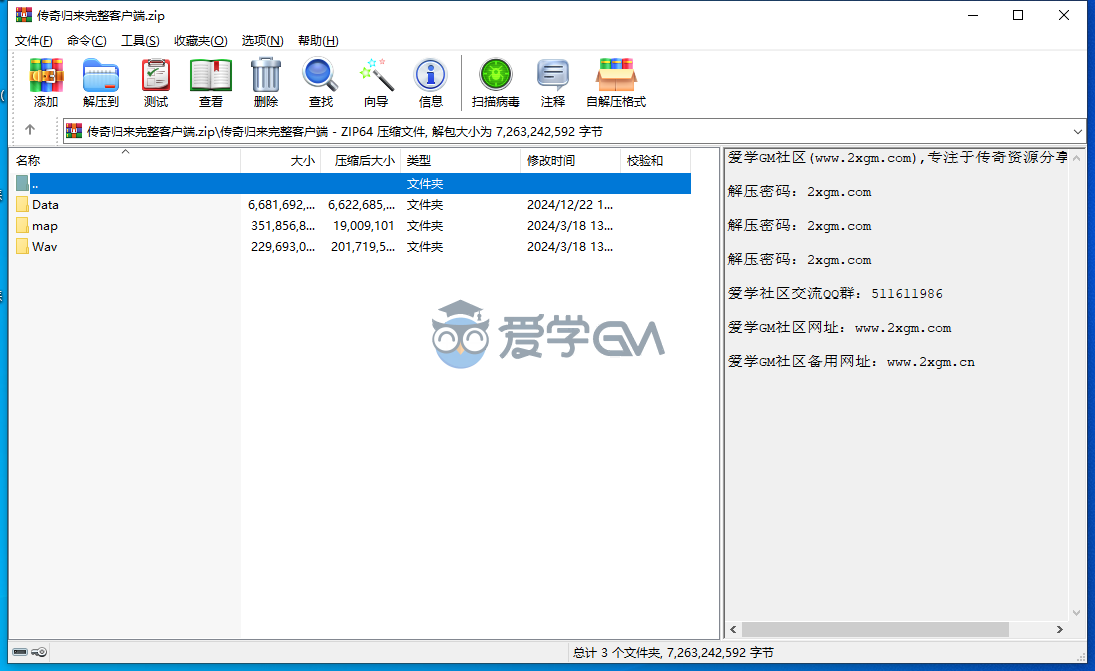Click the Wav folder icon

tap(22, 246)
